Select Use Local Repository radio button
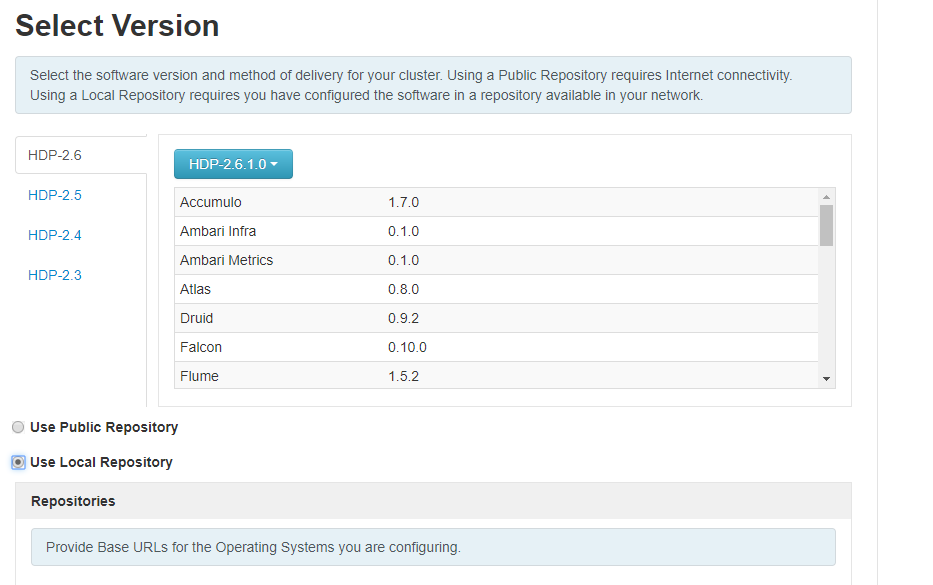Viewport: 933px width, 585px height. point(18,462)
